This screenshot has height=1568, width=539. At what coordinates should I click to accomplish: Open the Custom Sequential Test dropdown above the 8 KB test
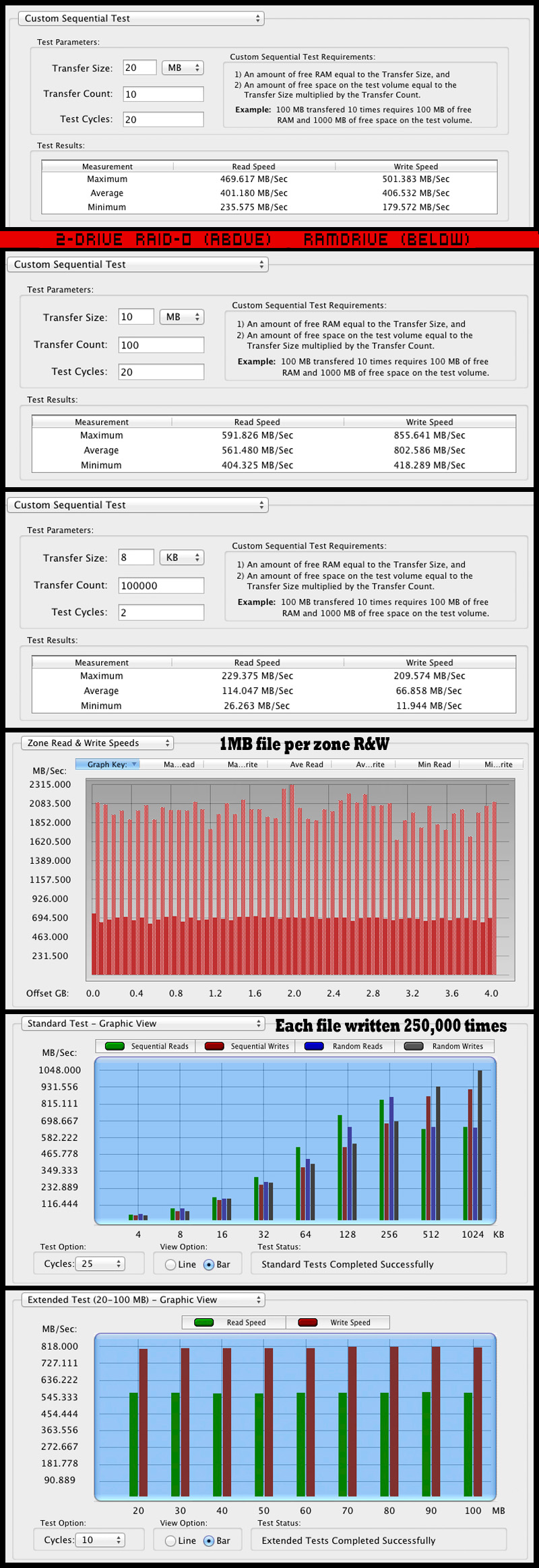pyautogui.click(x=137, y=505)
